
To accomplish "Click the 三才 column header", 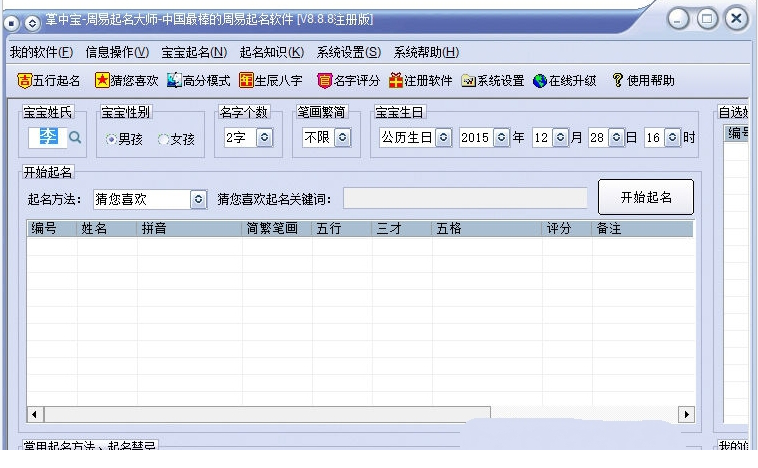I will (x=402, y=228).
